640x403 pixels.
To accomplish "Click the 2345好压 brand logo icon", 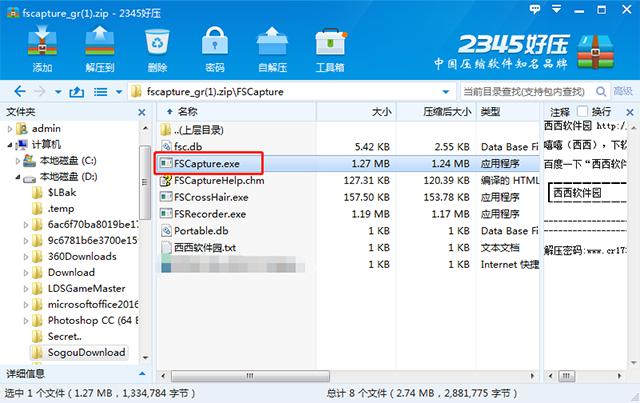I will [x=596, y=52].
